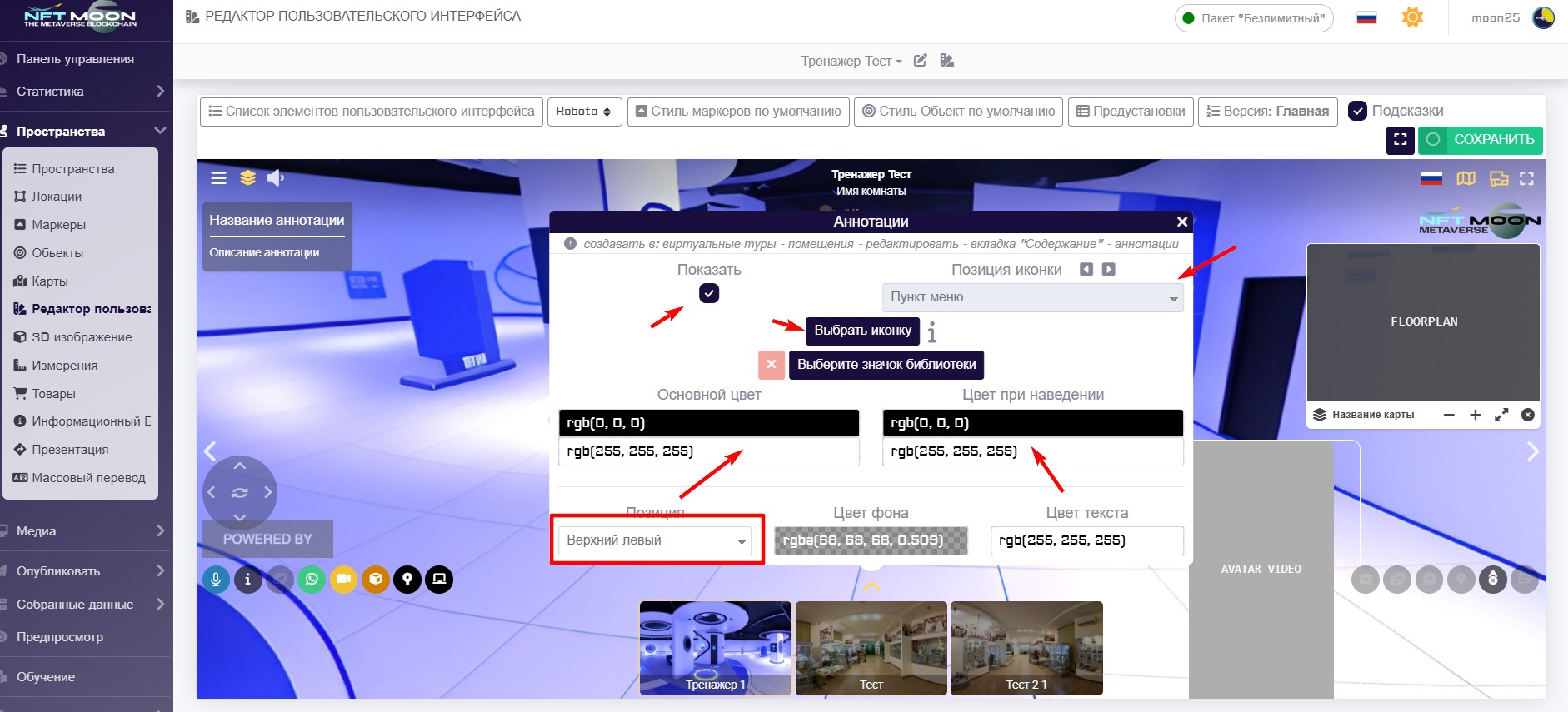Open Список элементов пользовательского интерфейса
This screenshot has width=1568, height=712.
tap(372, 112)
